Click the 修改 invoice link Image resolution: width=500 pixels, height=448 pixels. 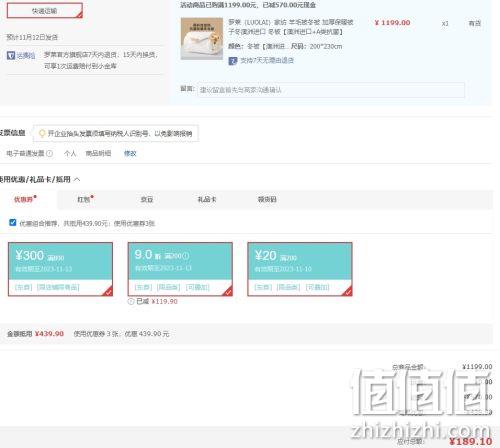click(x=130, y=153)
